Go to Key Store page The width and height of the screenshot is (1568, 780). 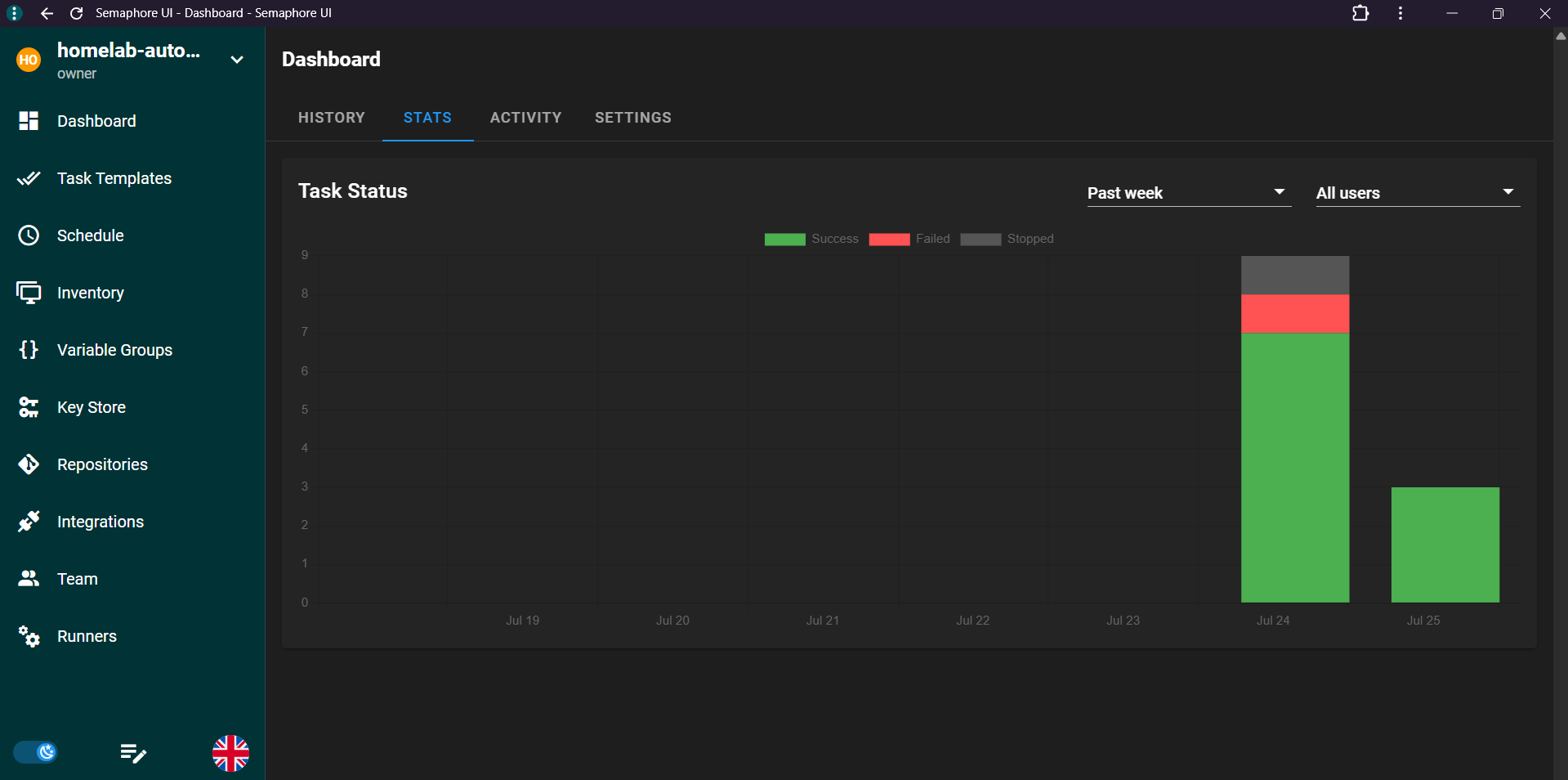[92, 407]
